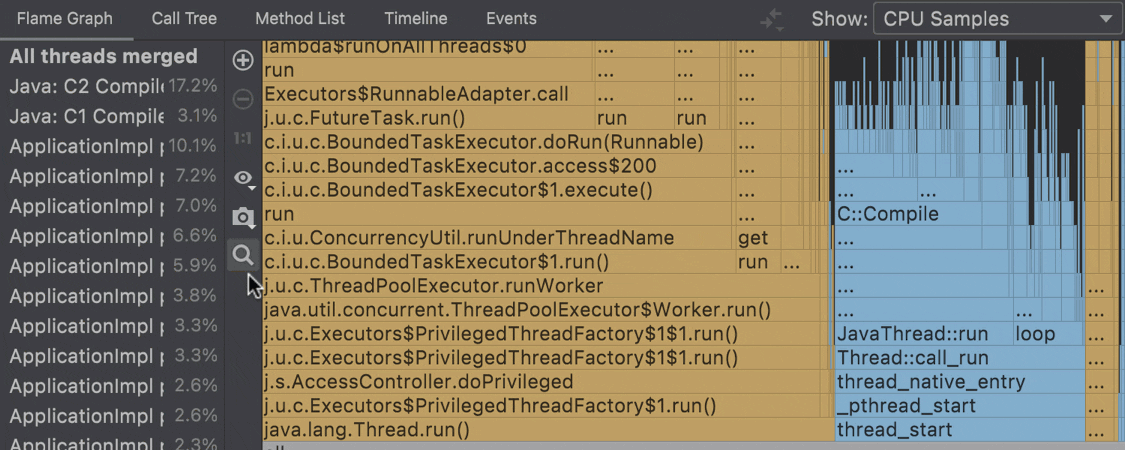The image size is (1125, 450).
Task: Select the Java: C2 Compiler thread 17.2%
Action: point(111,86)
